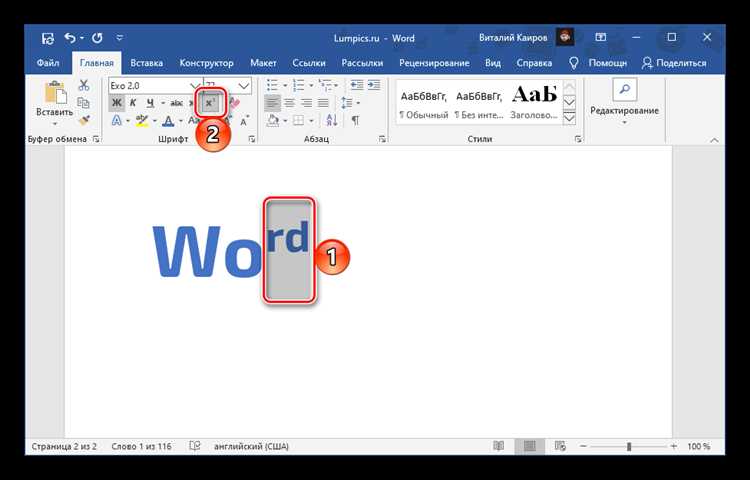The image size is (750, 480).
Task: Click the Save icon in title bar
Action: pyautogui.click(x=48, y=38)
